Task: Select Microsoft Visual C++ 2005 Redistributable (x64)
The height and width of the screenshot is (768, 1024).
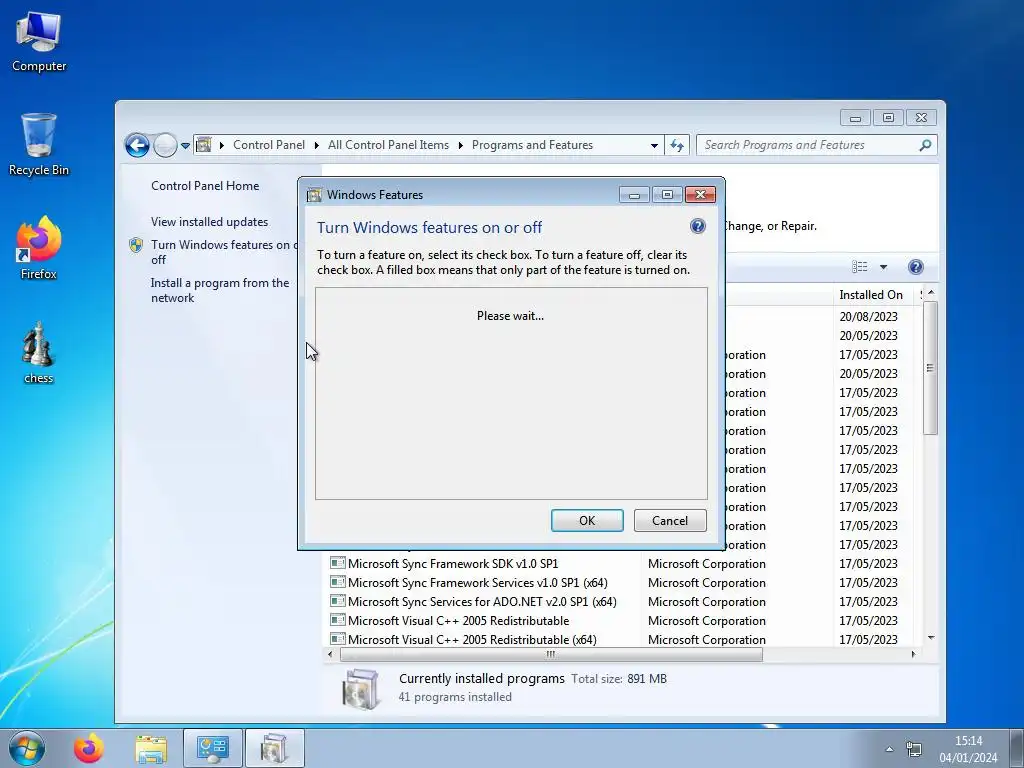Action: pos(472,639)
